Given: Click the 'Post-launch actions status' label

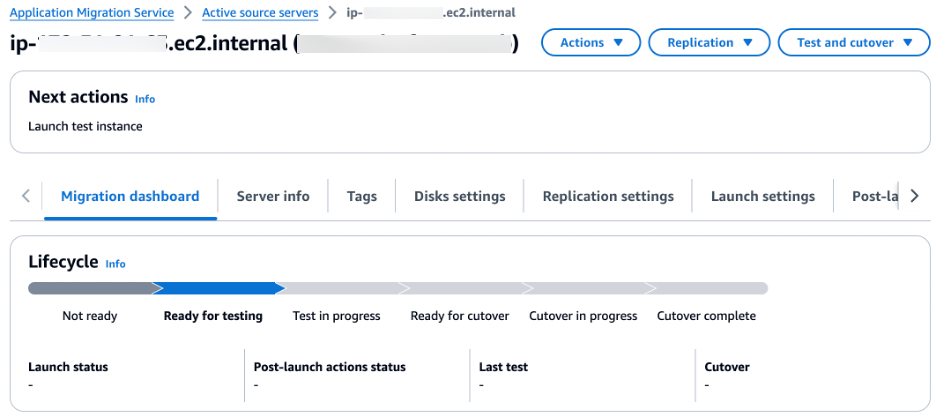Looking at the screenshot, I should [330, 367].
